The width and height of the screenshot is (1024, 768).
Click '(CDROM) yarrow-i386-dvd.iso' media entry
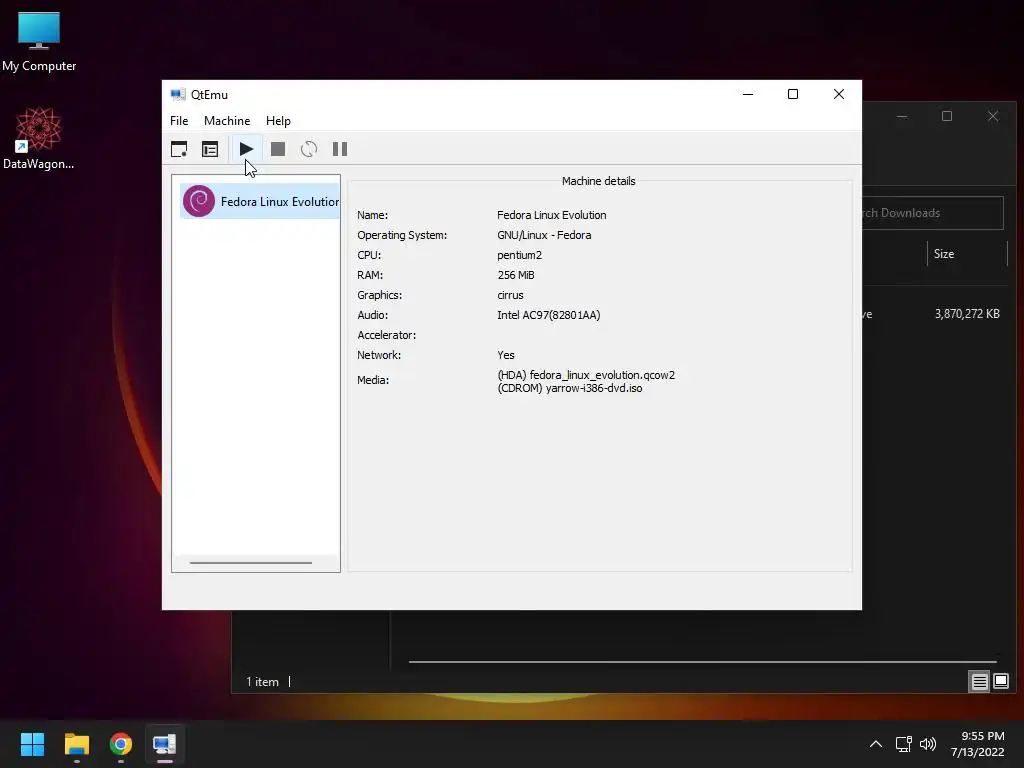pyautogui.click(x=569, y=388)
